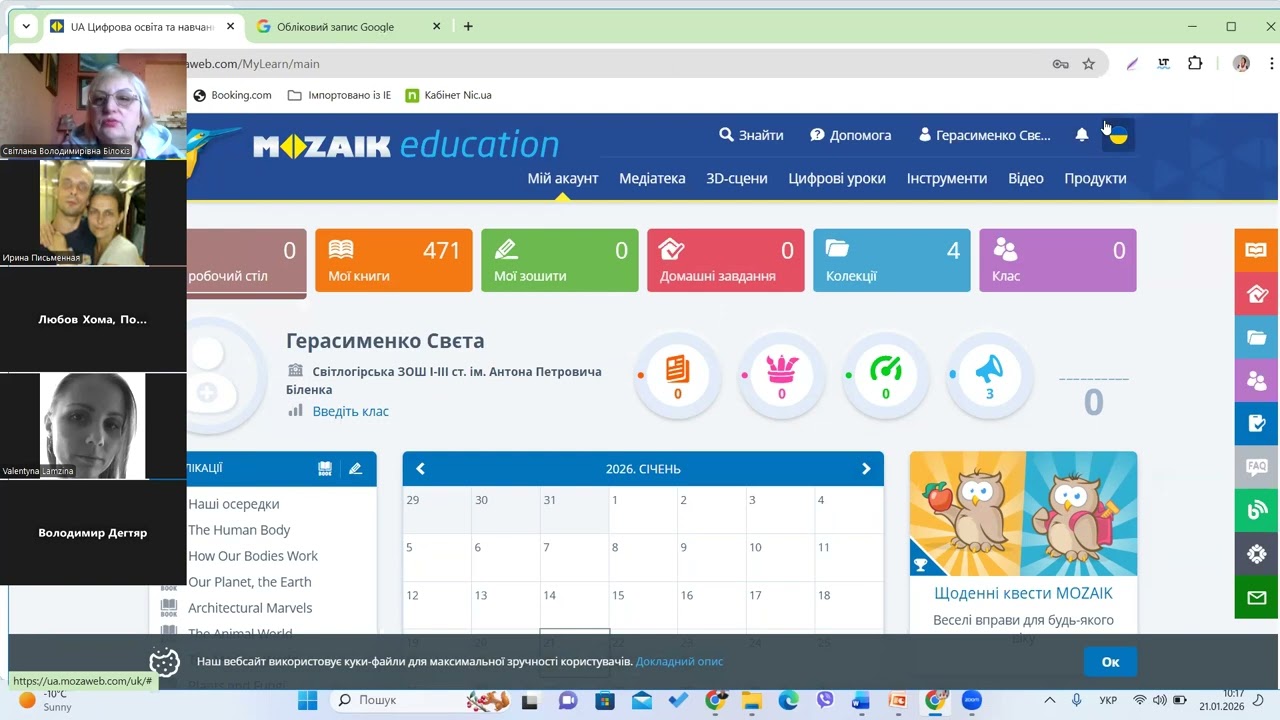Click the Щоденні квести MOZAIK owl thumbnail
This screenshot has height=720, width=1280.
(x=1023, y=514)
